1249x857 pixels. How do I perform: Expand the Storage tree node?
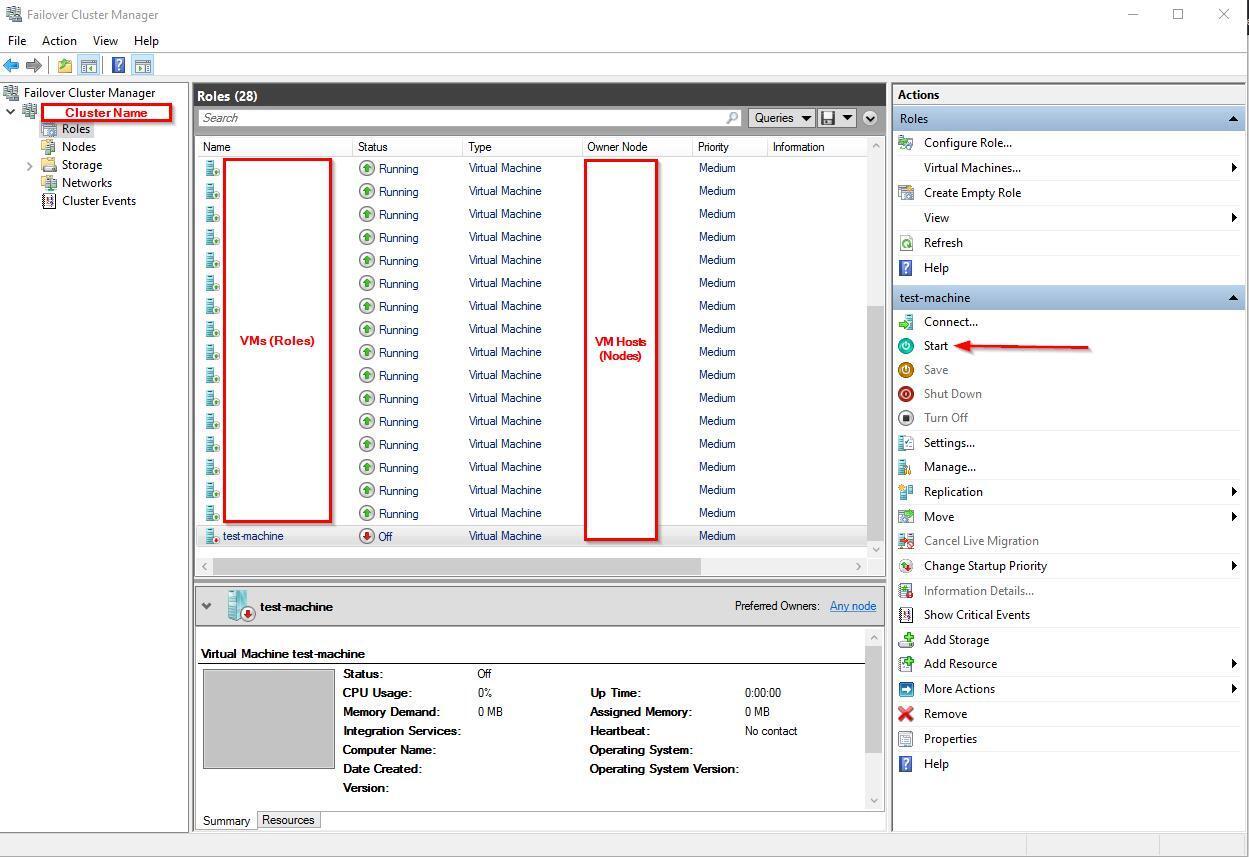30,166
